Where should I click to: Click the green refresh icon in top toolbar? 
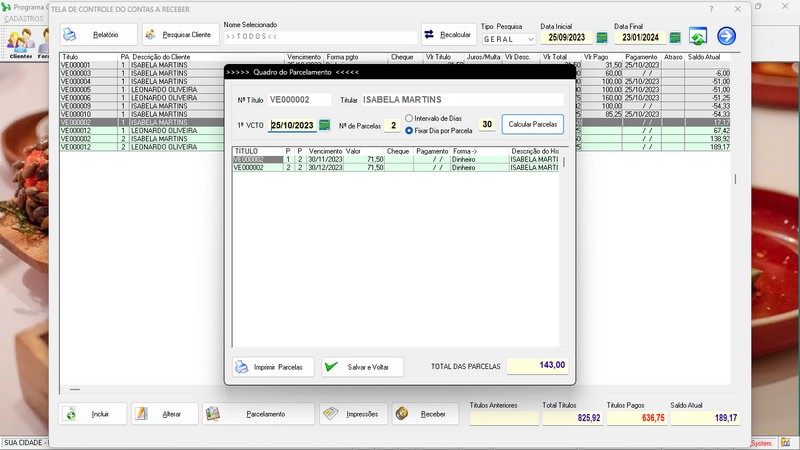[698, 37]
